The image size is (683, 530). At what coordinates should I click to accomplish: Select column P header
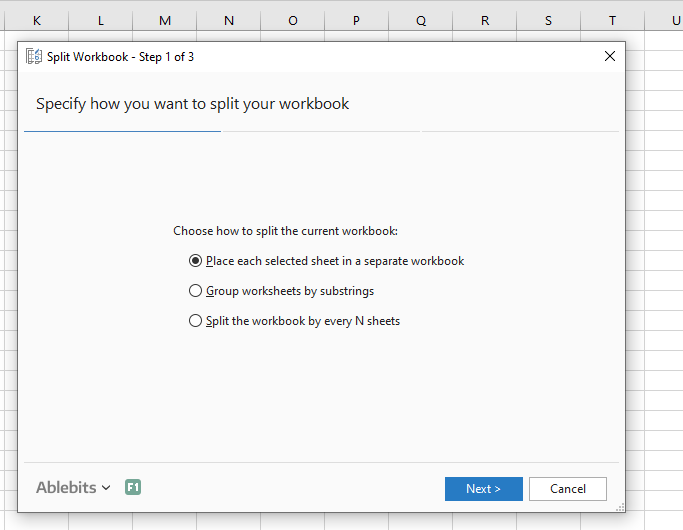[x=356, y=20]
